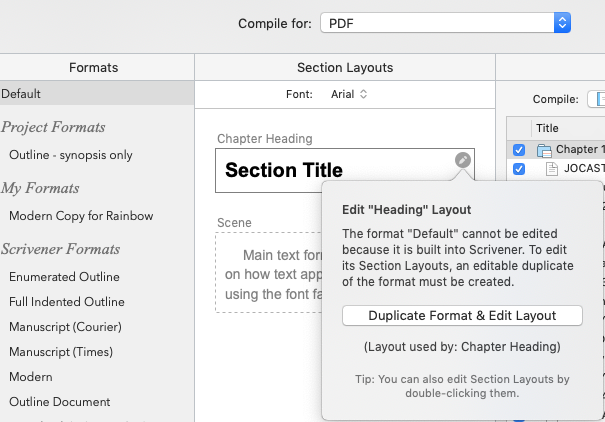Click the Section Title layout preview
The width and height of the screenshot is (605, 422).
pyautogui.click(x=345, y=170)
